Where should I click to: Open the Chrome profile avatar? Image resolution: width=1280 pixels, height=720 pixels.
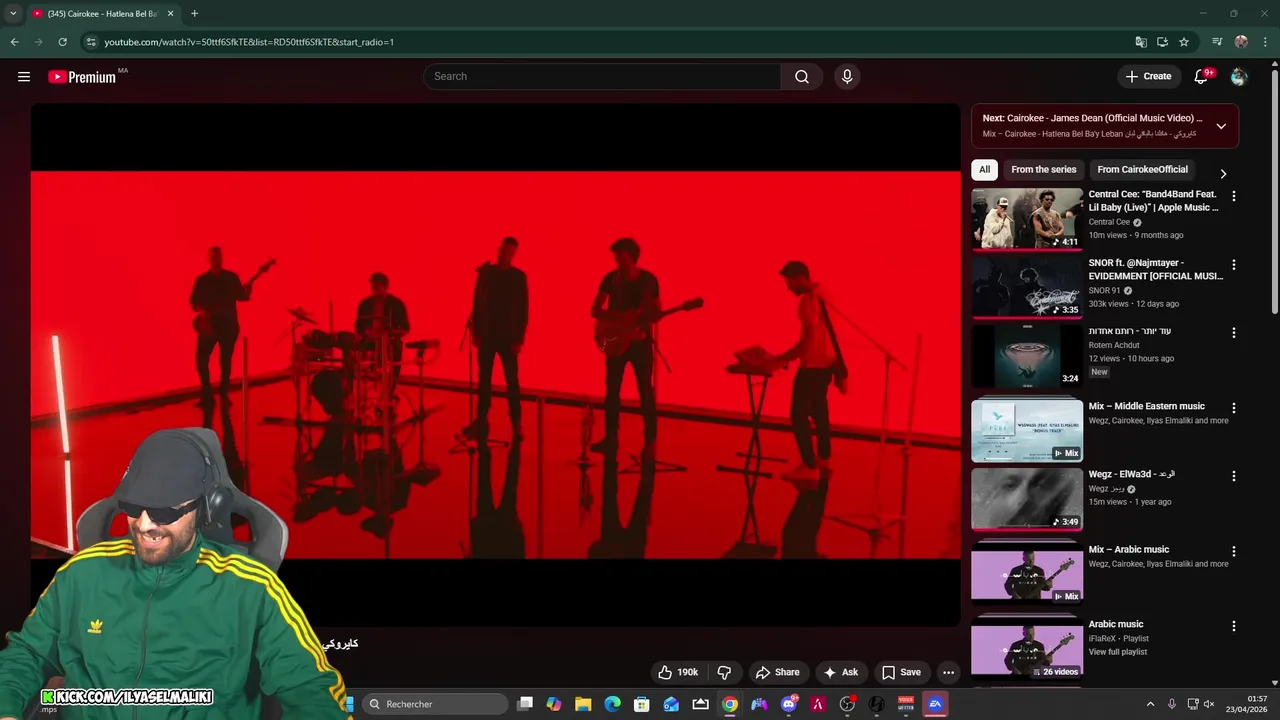click(x=1241, y=42)
